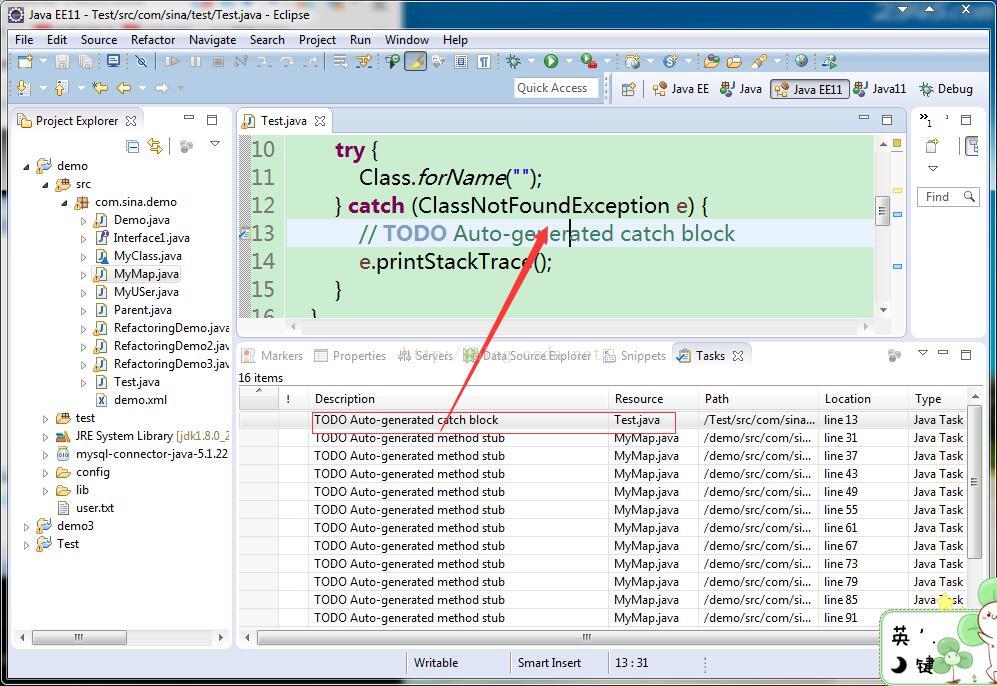The width and height of the screenshot is (997, 686).
Task: Sort tasks by Location column header
Action: click(863, 399)
